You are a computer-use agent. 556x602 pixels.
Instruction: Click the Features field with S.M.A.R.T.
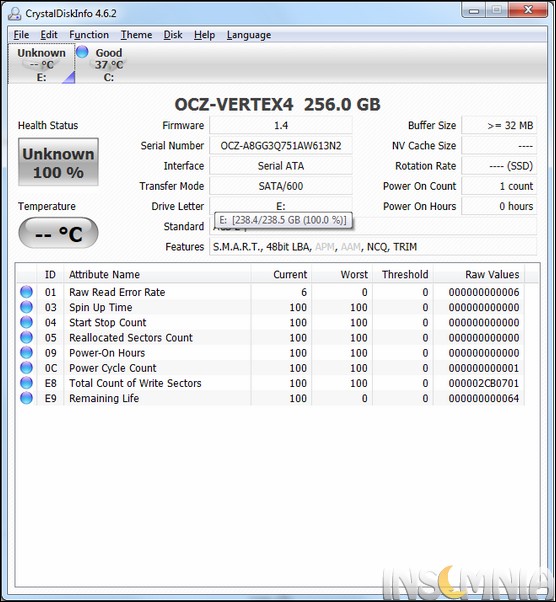point(373,246)
